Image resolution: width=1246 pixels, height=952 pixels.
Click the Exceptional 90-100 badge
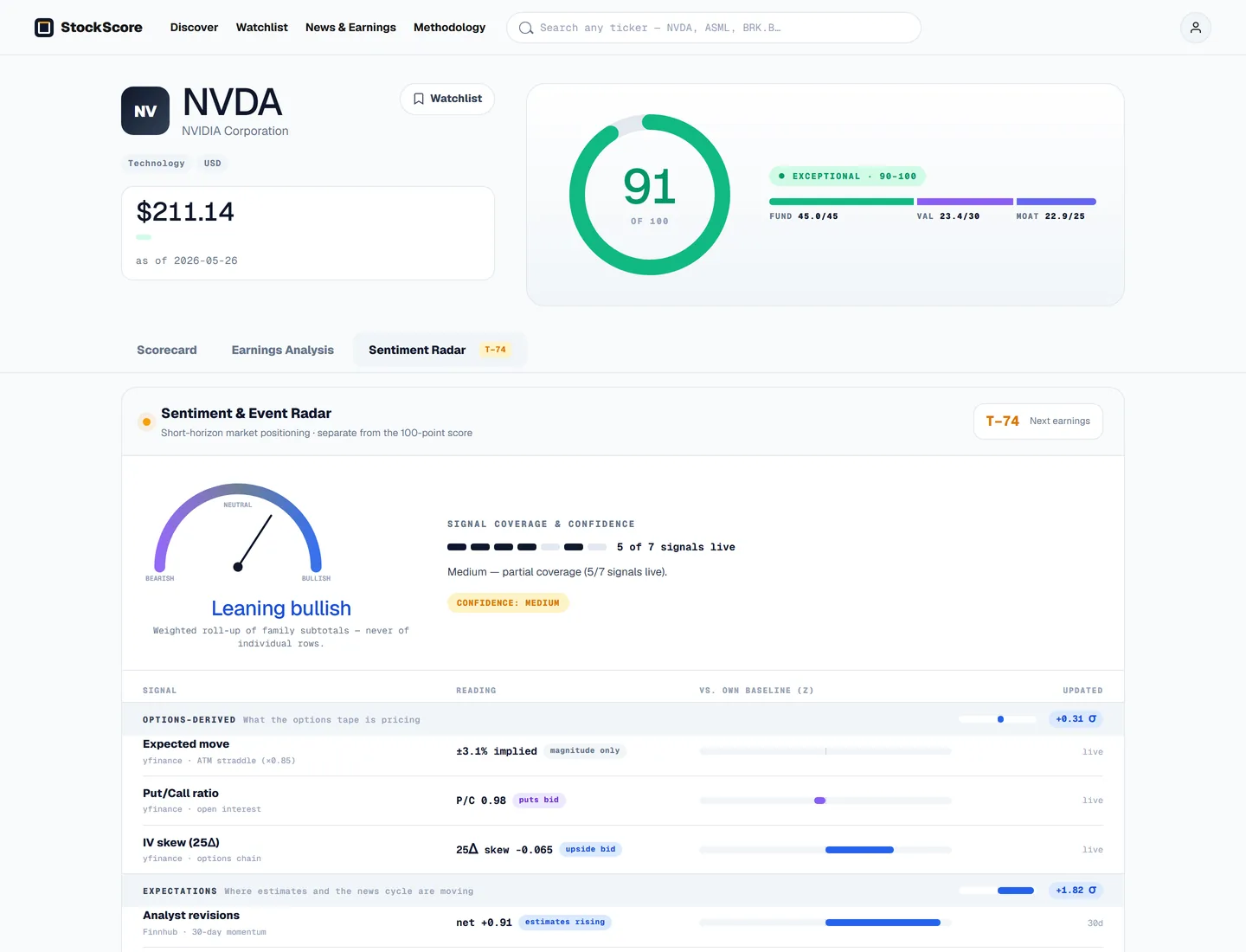(848, 176)
